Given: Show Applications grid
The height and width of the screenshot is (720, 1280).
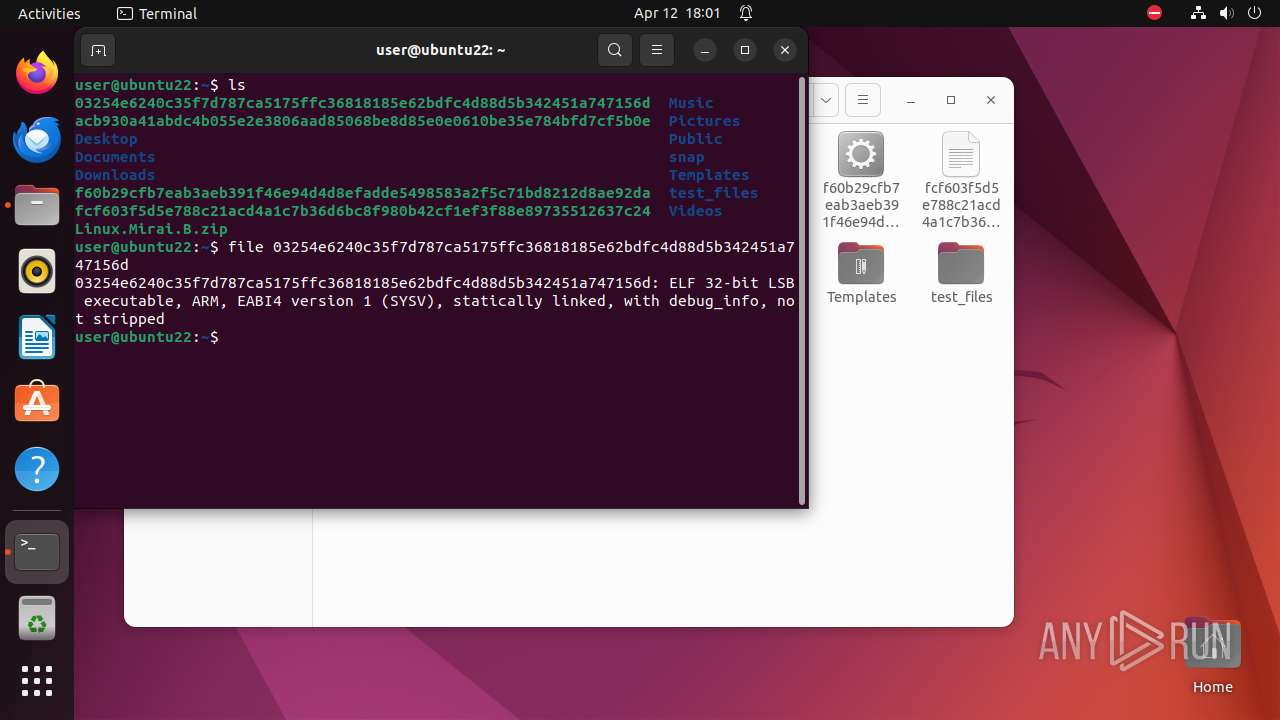Looking at the screenshot, I should (37, 681).
